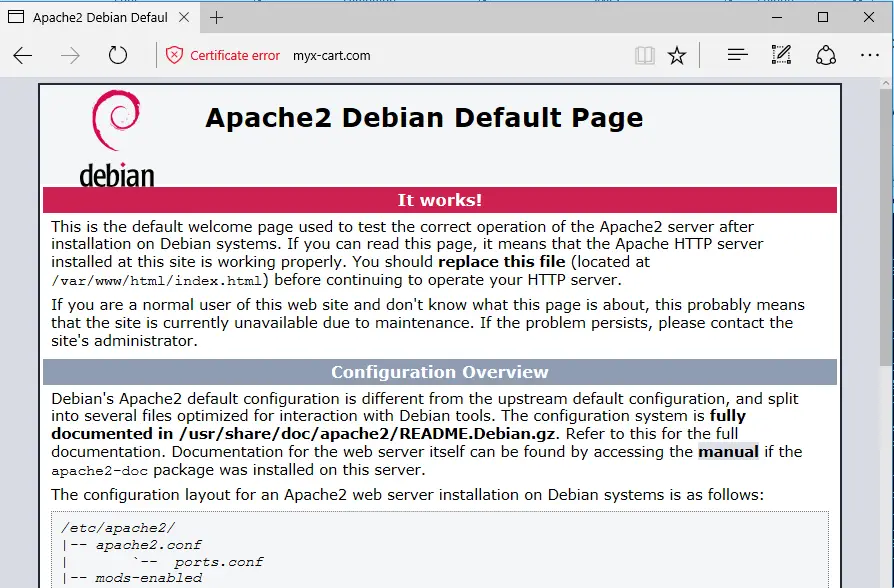Click the /etc/apache2/ directory line
894x588 pixels.
118,528
